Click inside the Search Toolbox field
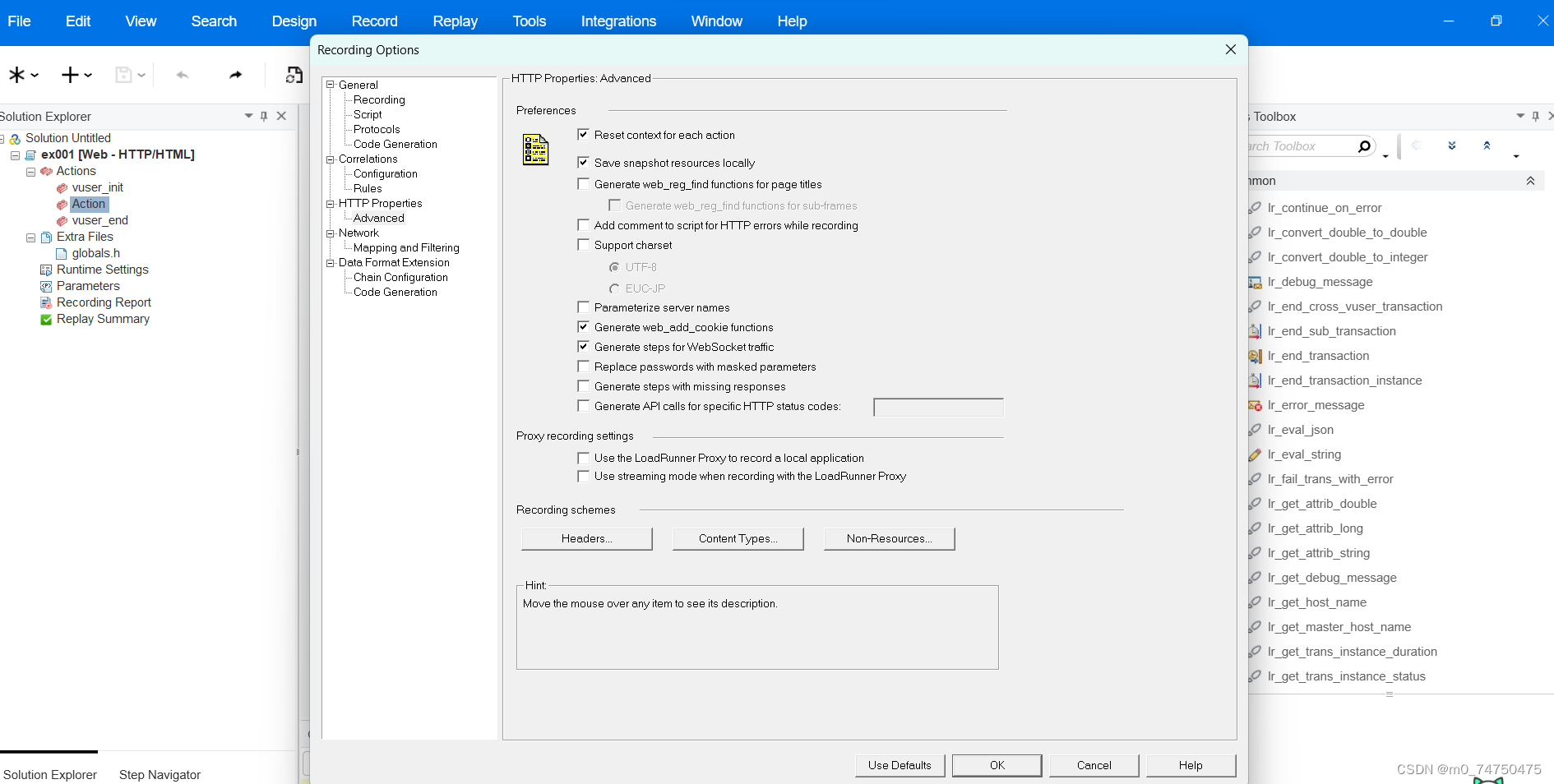1554x784 pixels. pos(1299,145)
